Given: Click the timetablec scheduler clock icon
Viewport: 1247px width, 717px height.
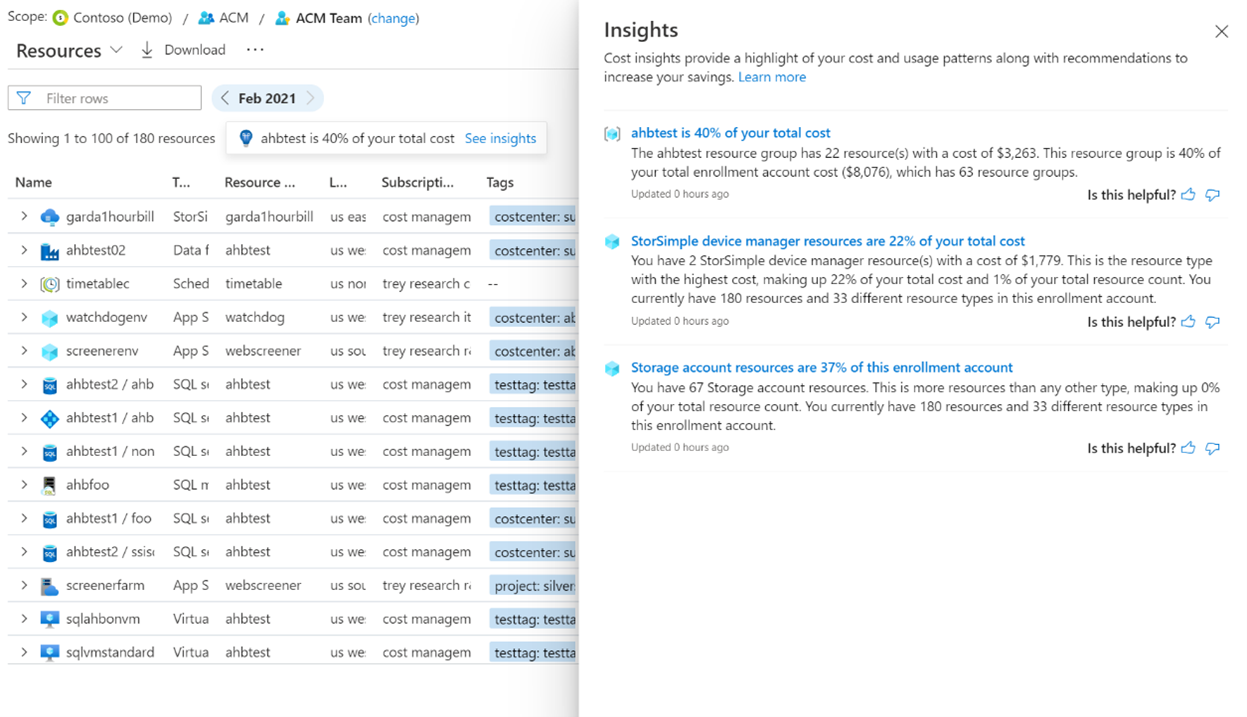Looking at the screenshot, I should point(50,284).
